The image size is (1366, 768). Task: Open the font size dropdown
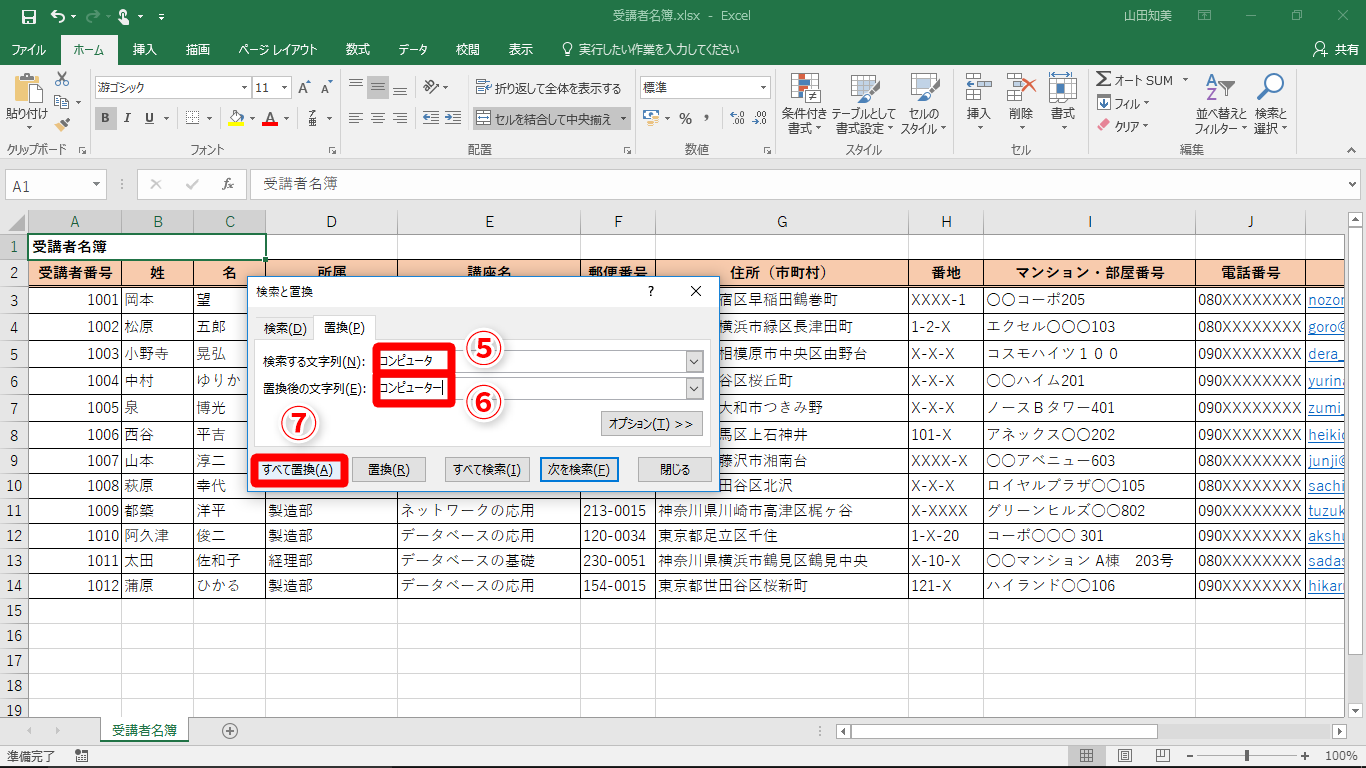(x=283, y=88)
